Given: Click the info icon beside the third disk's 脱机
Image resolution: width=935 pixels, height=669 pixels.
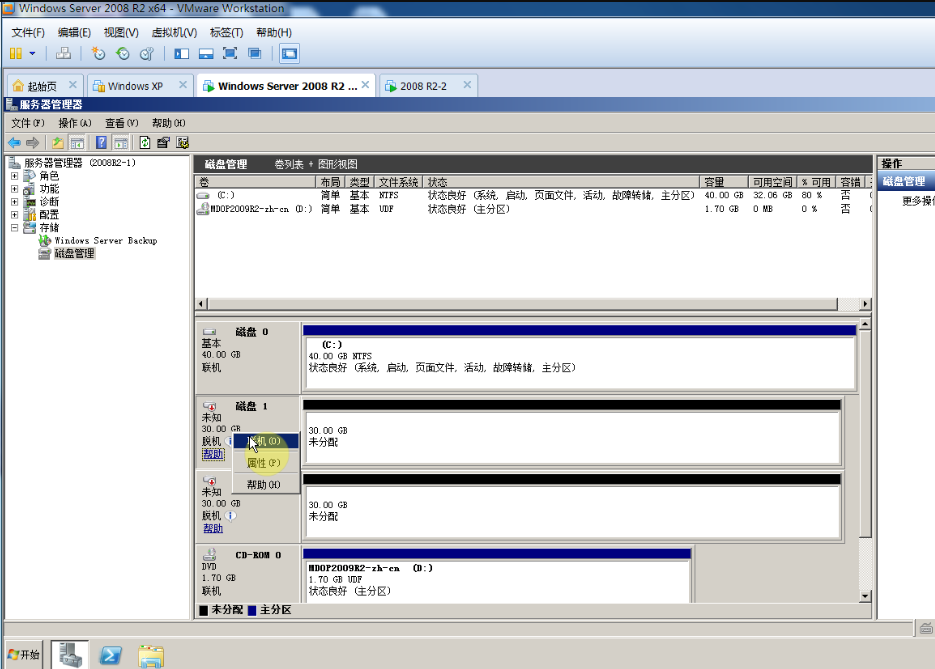Looking at the screenshot, I should (x=231, y=516).
